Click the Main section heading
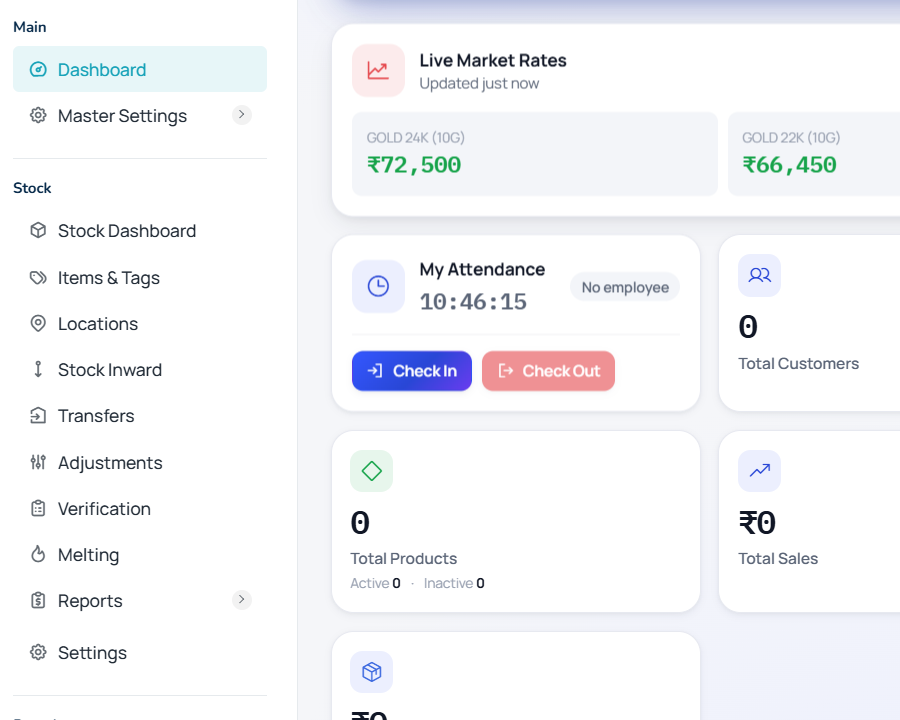 click(x=30, y=27)
